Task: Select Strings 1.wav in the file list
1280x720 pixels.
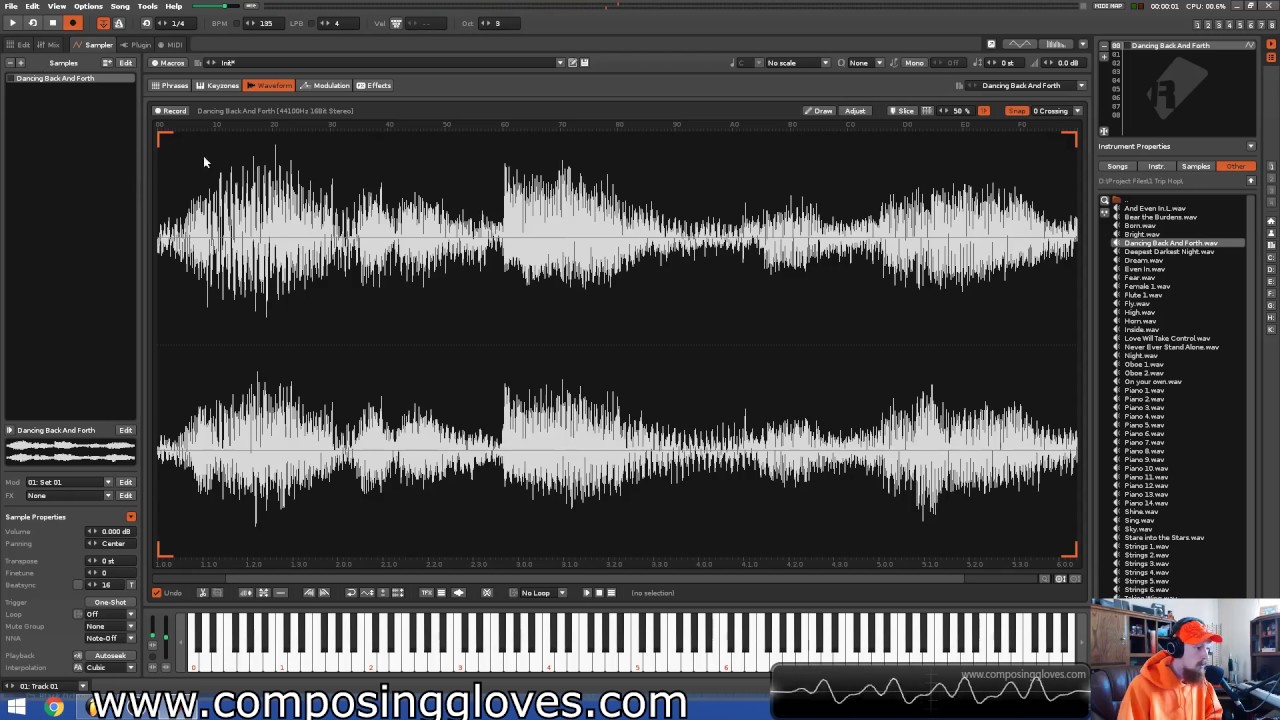Action: pyautogui.click(x=1146, y=546)
